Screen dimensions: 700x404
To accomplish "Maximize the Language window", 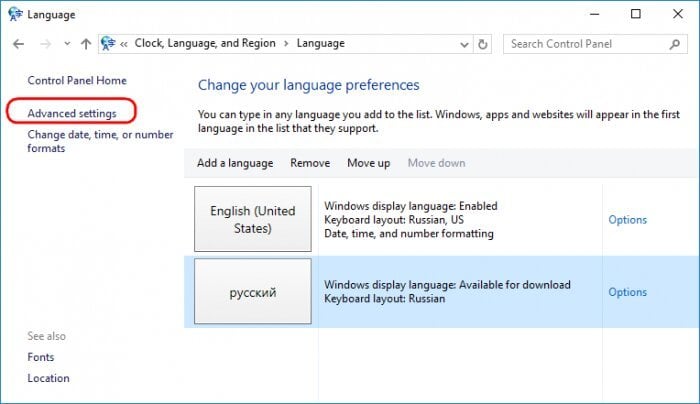I will 636,14.
